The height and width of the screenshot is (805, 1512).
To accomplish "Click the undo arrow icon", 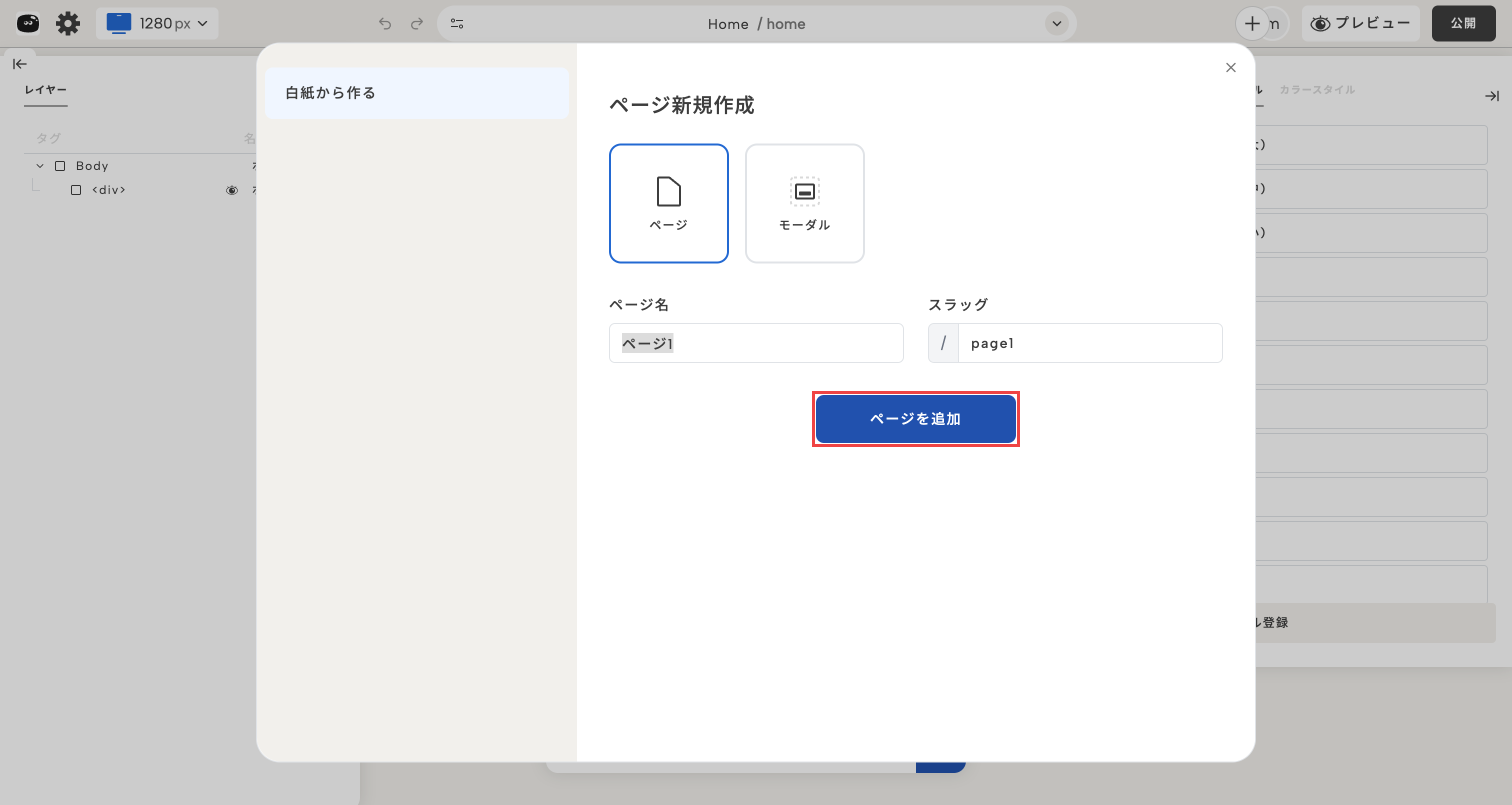I will tap(384, 23).
